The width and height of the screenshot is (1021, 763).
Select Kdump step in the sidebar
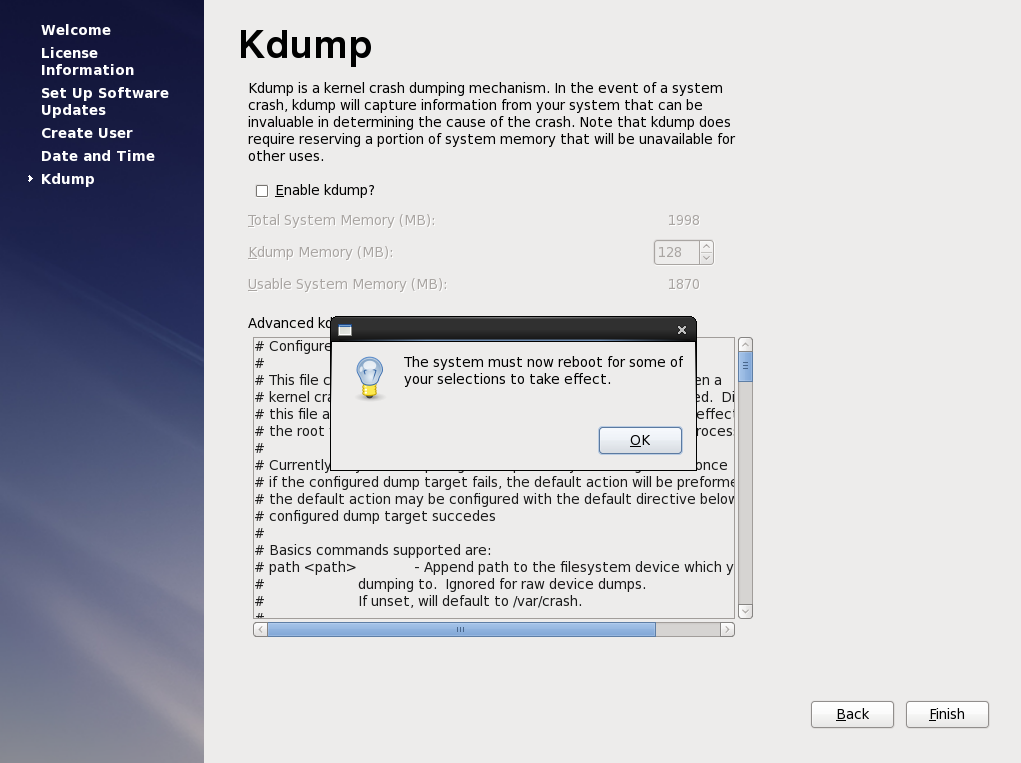(x=67, y=179)
